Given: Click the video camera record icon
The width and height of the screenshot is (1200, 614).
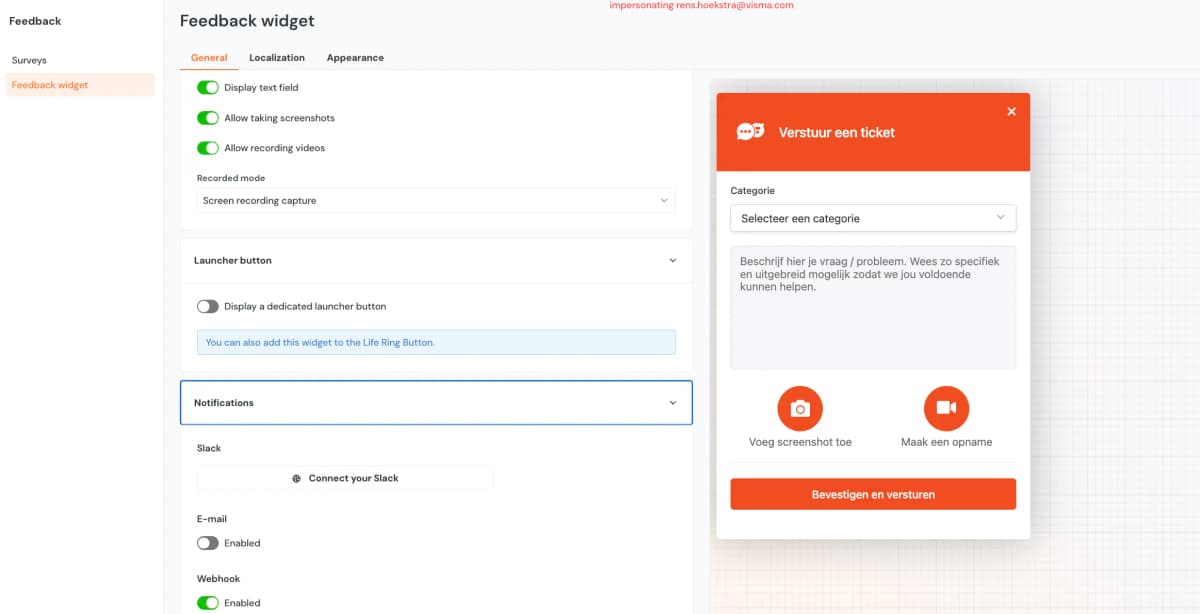Looking at the screenshot, I should [x=946, y=408].
